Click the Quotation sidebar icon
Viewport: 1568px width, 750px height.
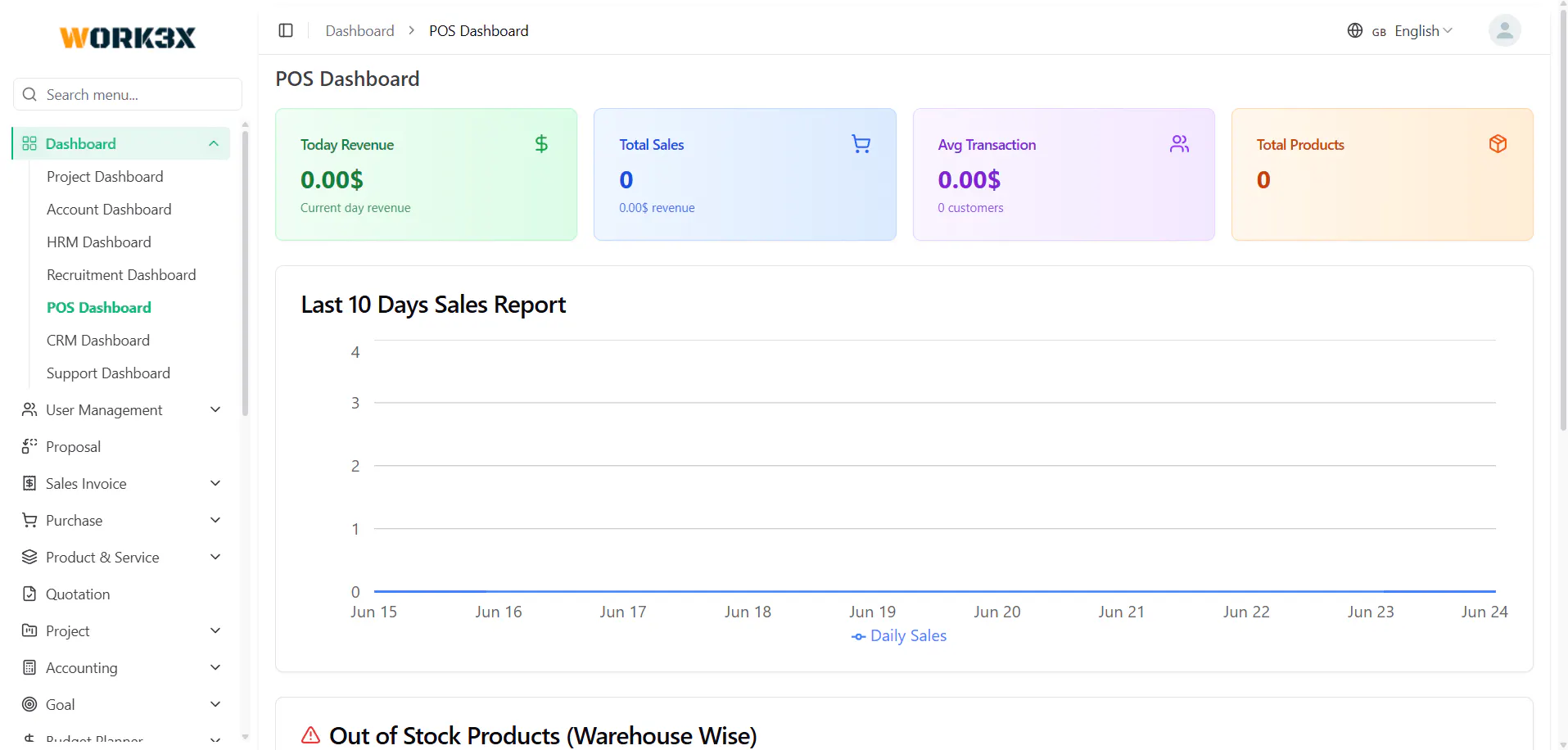tap(29, 594)
